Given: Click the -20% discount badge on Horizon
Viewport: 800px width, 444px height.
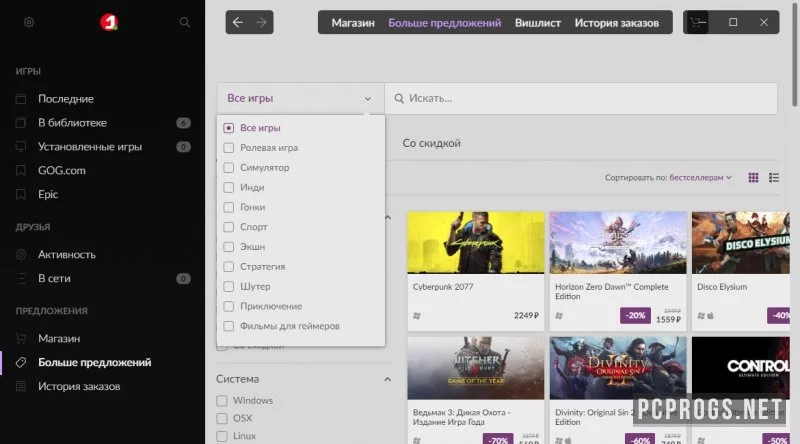Looking at the screenshot, I should coord(635,315).
